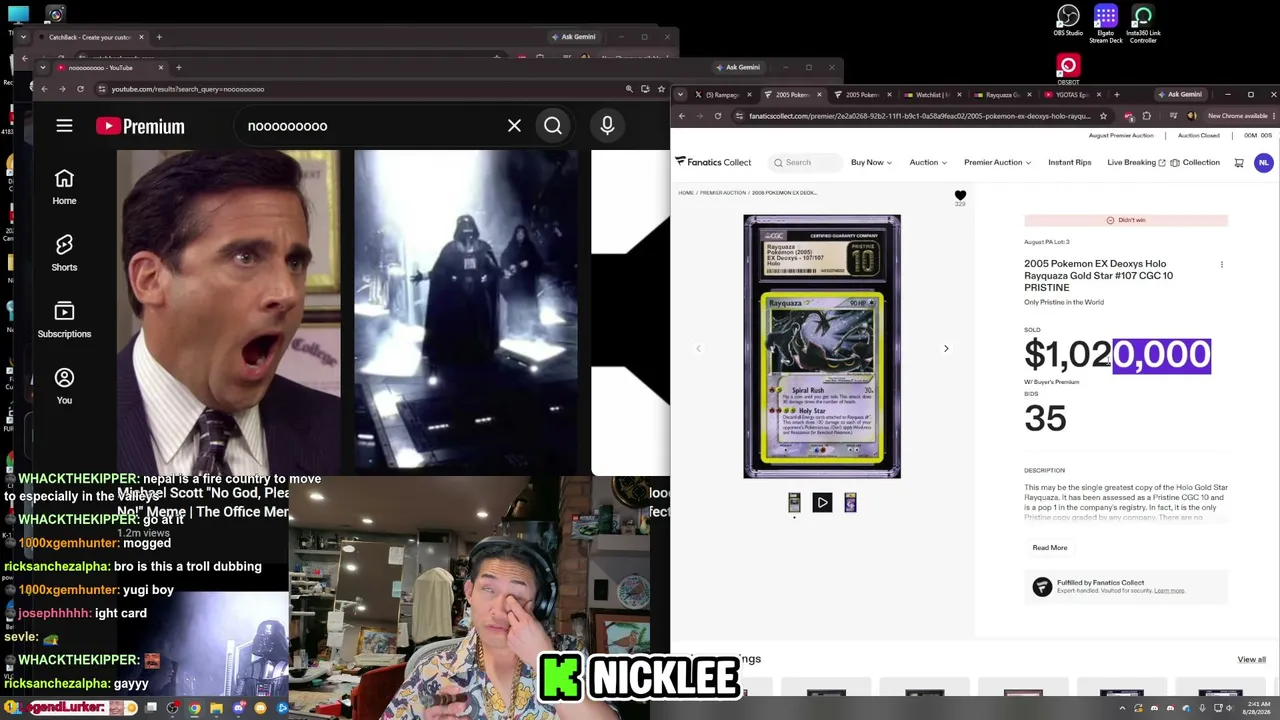Show the next card image with the right arrow
The height and width of the screenshot is (720, 1280).
tap(946, 348)
